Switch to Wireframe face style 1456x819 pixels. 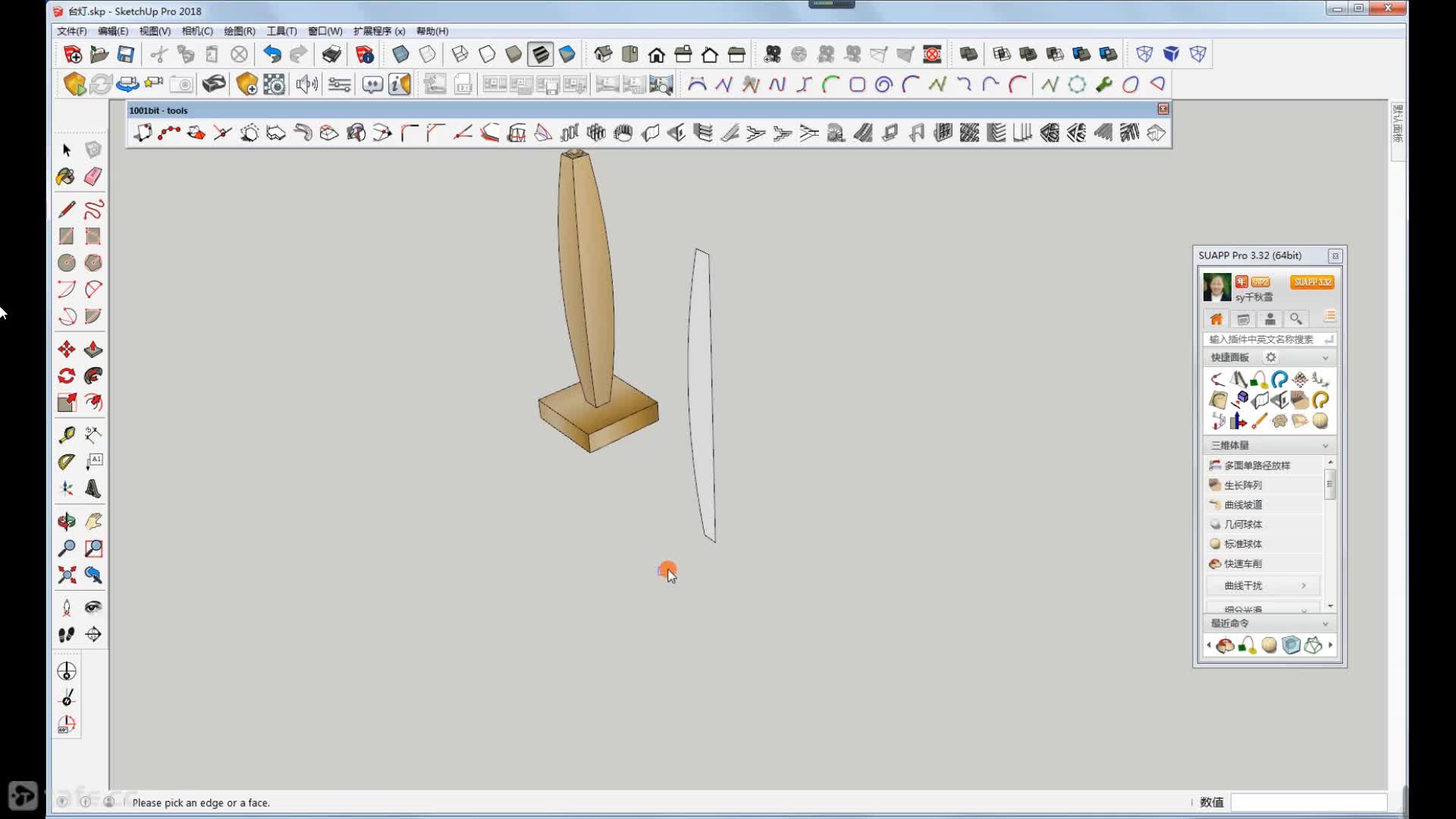(460, 54)
